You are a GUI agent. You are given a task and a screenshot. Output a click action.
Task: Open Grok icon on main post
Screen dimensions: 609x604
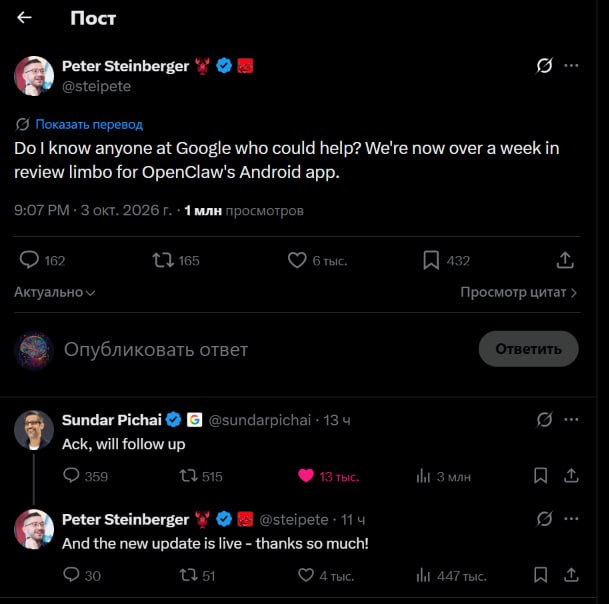pyautogui.click(x=544, y=66)
